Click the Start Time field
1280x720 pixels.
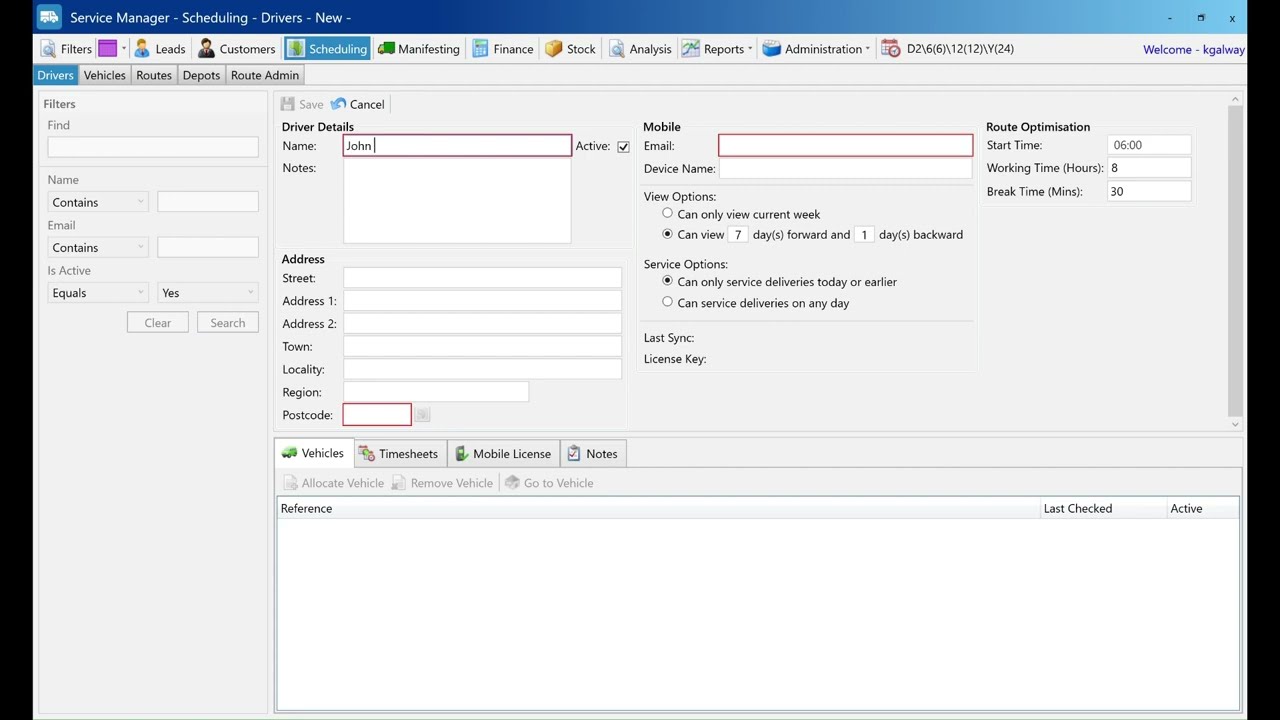point(1149,145)
